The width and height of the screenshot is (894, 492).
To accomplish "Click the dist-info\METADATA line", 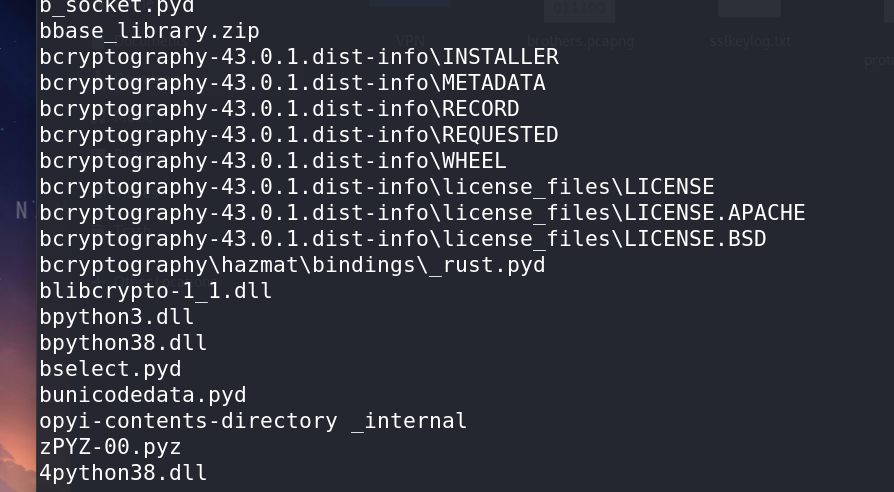I will (292, 83).
